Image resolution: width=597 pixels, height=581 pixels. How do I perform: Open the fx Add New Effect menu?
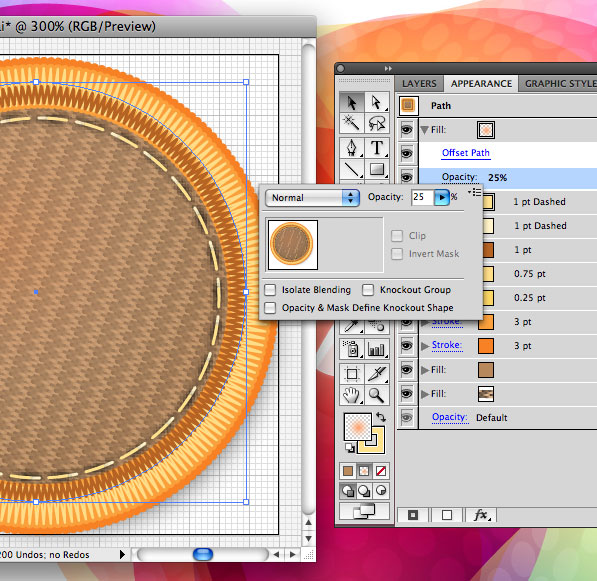click(482, 515)
